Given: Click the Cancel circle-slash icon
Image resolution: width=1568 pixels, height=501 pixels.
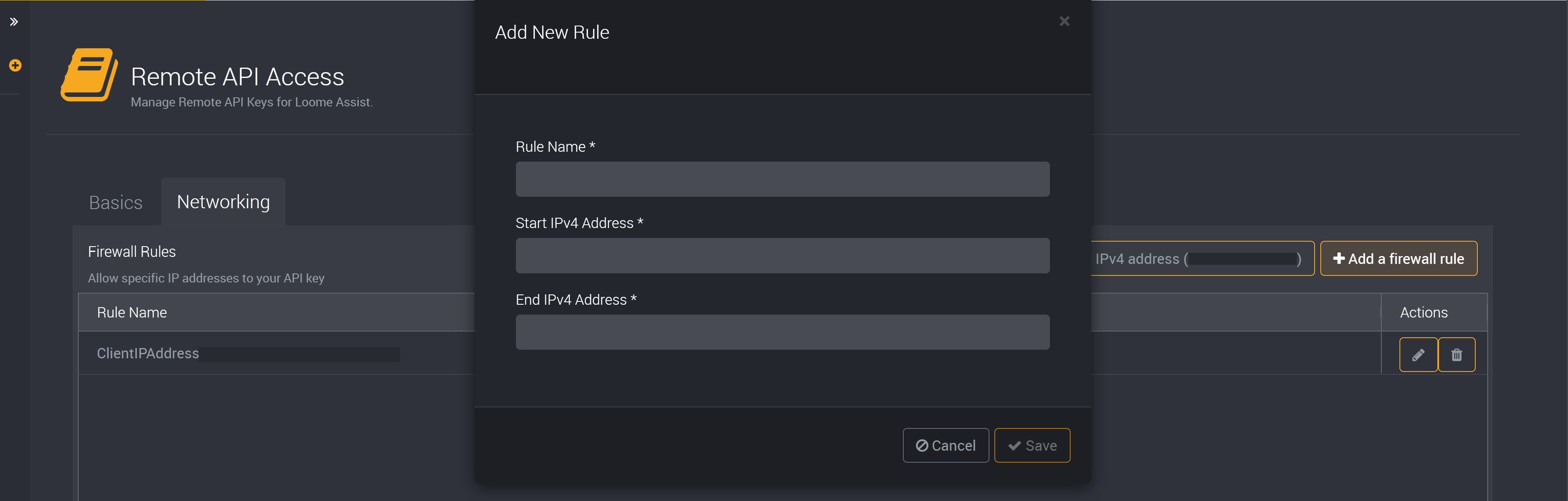Looking at the screenshot, I should [x=921, y=445].
